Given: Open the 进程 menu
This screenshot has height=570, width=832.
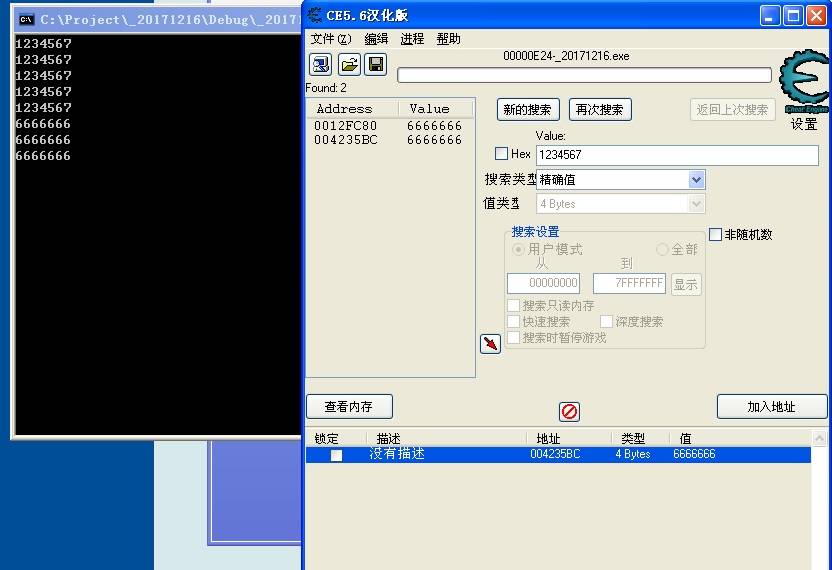Looking at the screenshot, I should click(412, 39).
